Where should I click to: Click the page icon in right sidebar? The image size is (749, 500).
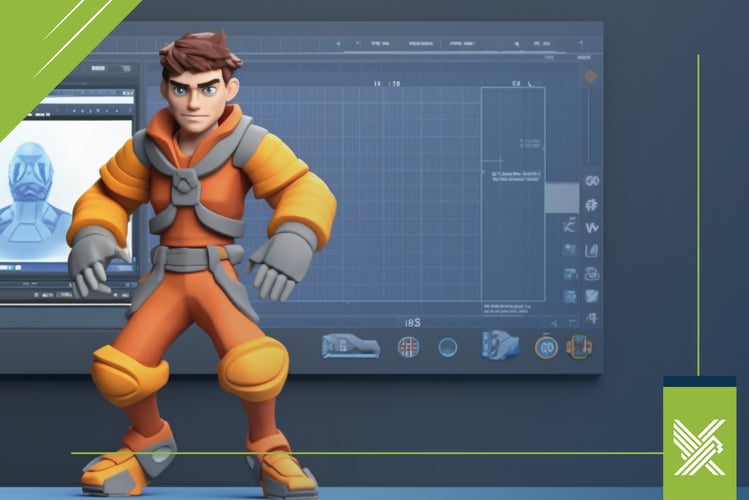(x=591, y=251)
